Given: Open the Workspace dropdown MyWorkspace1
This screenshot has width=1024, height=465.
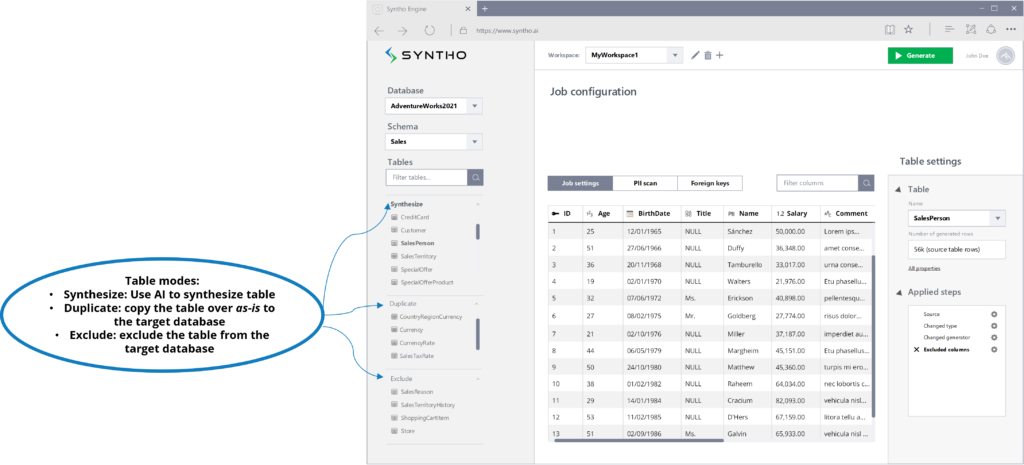Looking at the screenshot, I should 633,56.
